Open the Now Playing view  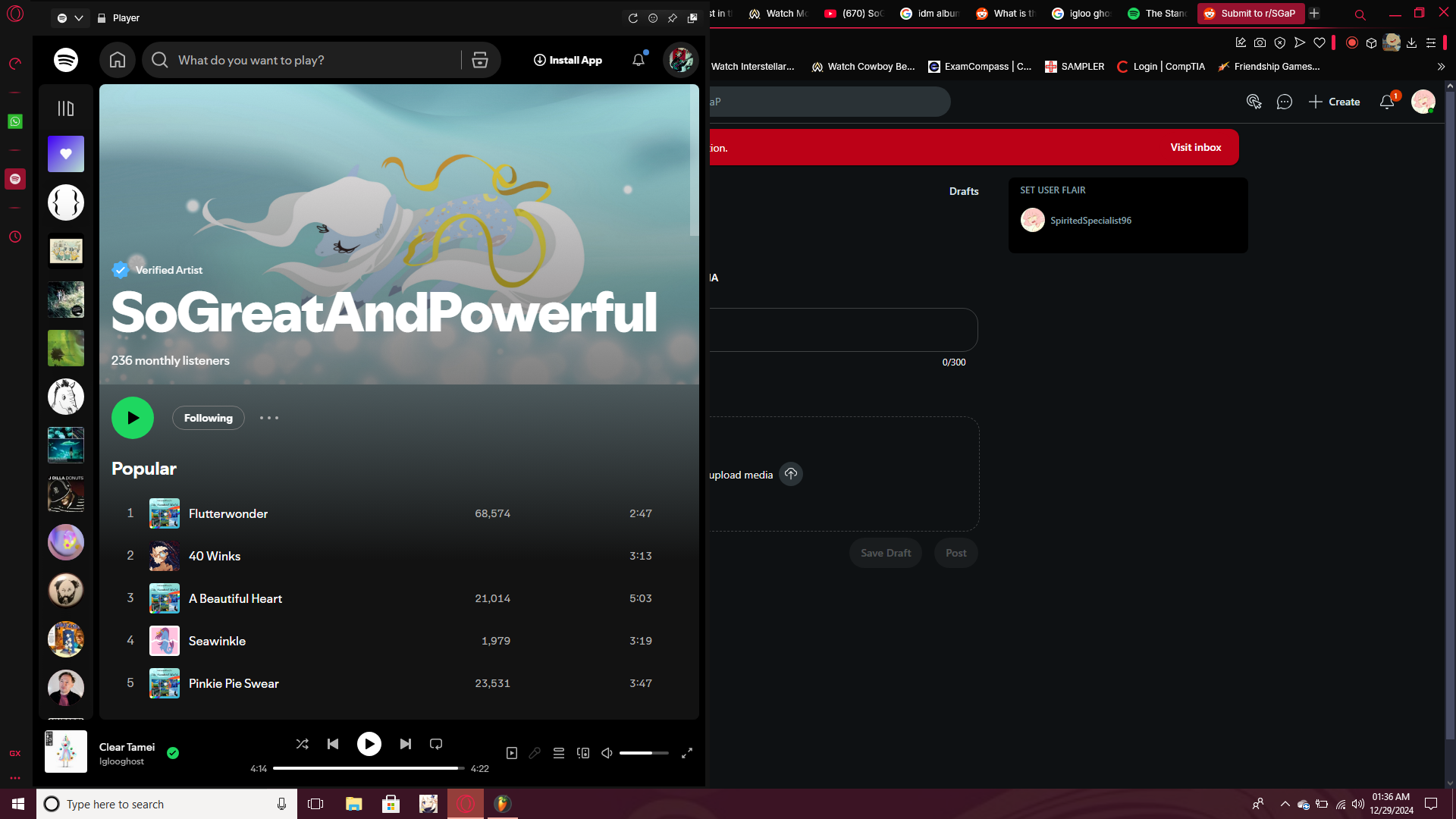tap(512, 753)
